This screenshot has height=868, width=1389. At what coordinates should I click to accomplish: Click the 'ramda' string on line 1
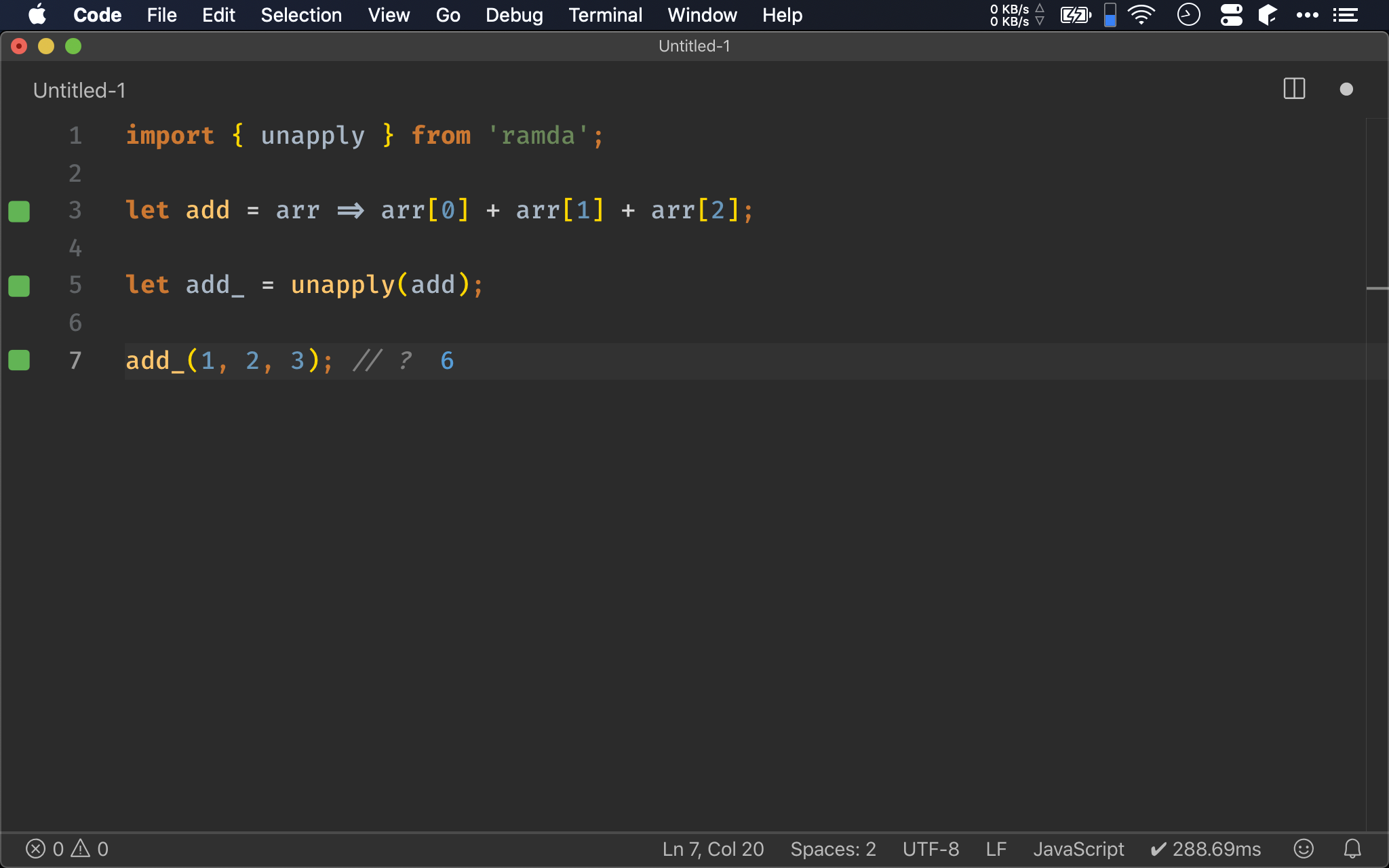point(538,136)
